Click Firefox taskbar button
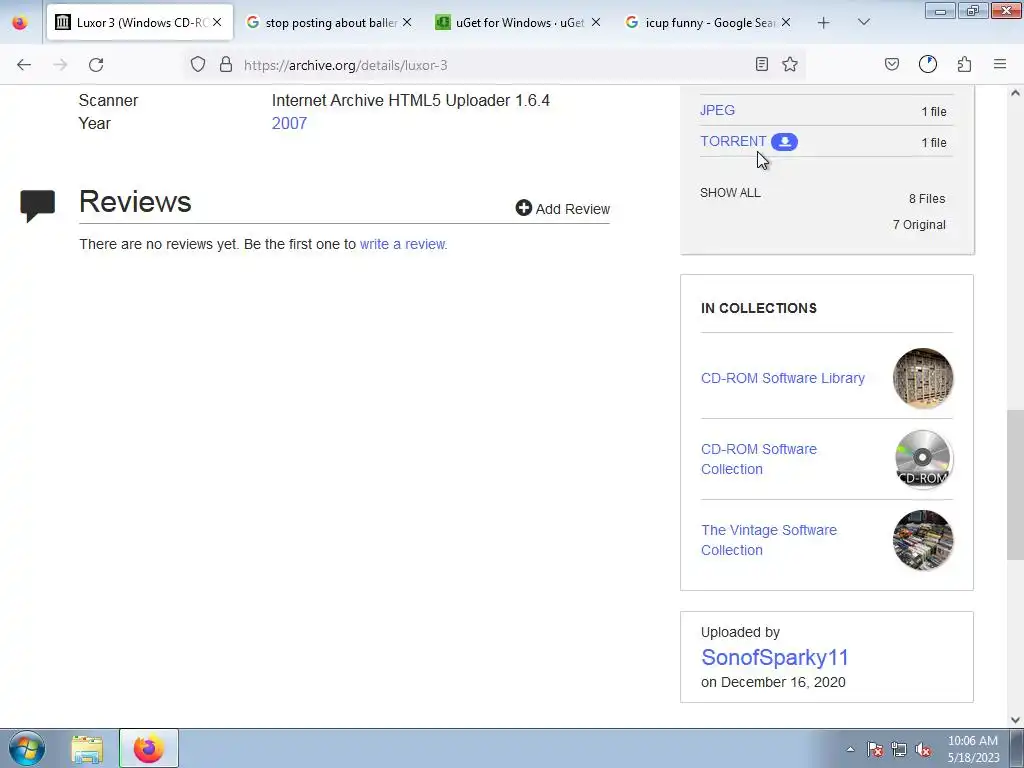 [x=148, y=748]
